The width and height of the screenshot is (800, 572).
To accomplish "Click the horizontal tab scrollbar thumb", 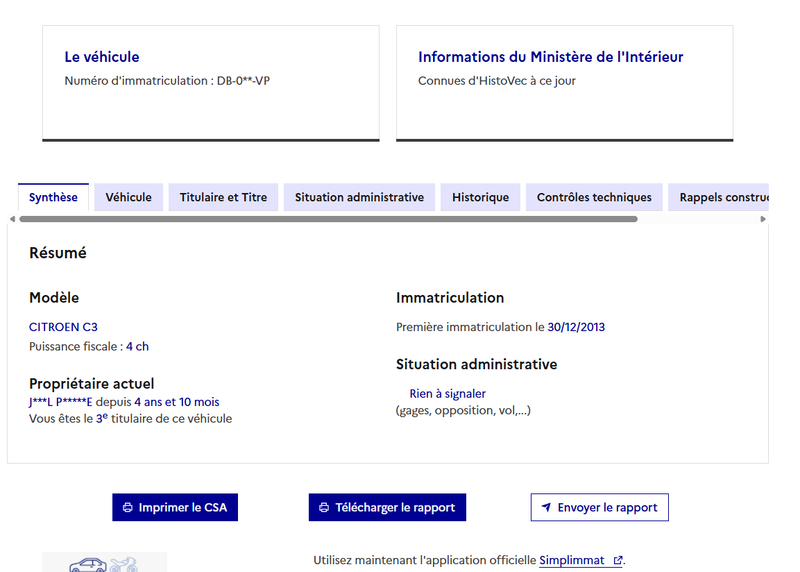I will (x=329, y=219).
